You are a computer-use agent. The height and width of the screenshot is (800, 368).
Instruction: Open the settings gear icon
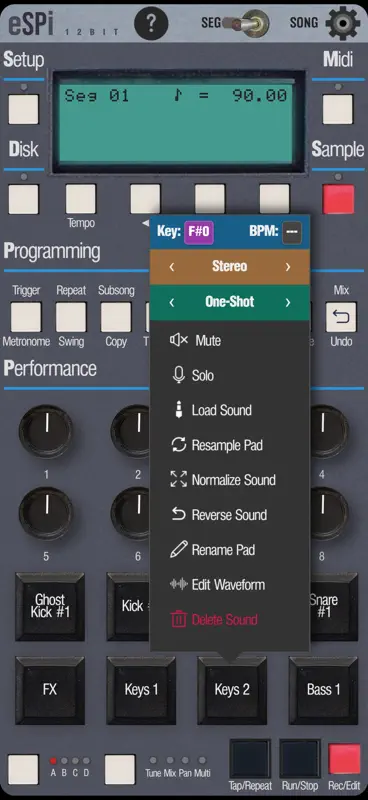click(x=342, y=23)
